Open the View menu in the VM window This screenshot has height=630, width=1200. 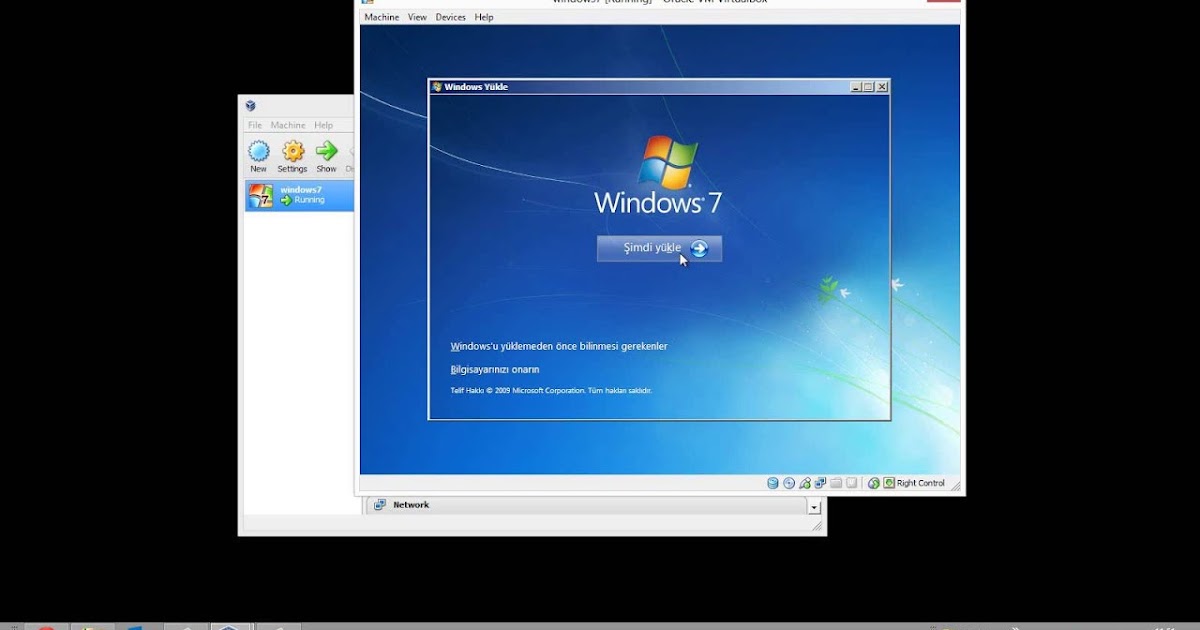click(417, 17)
